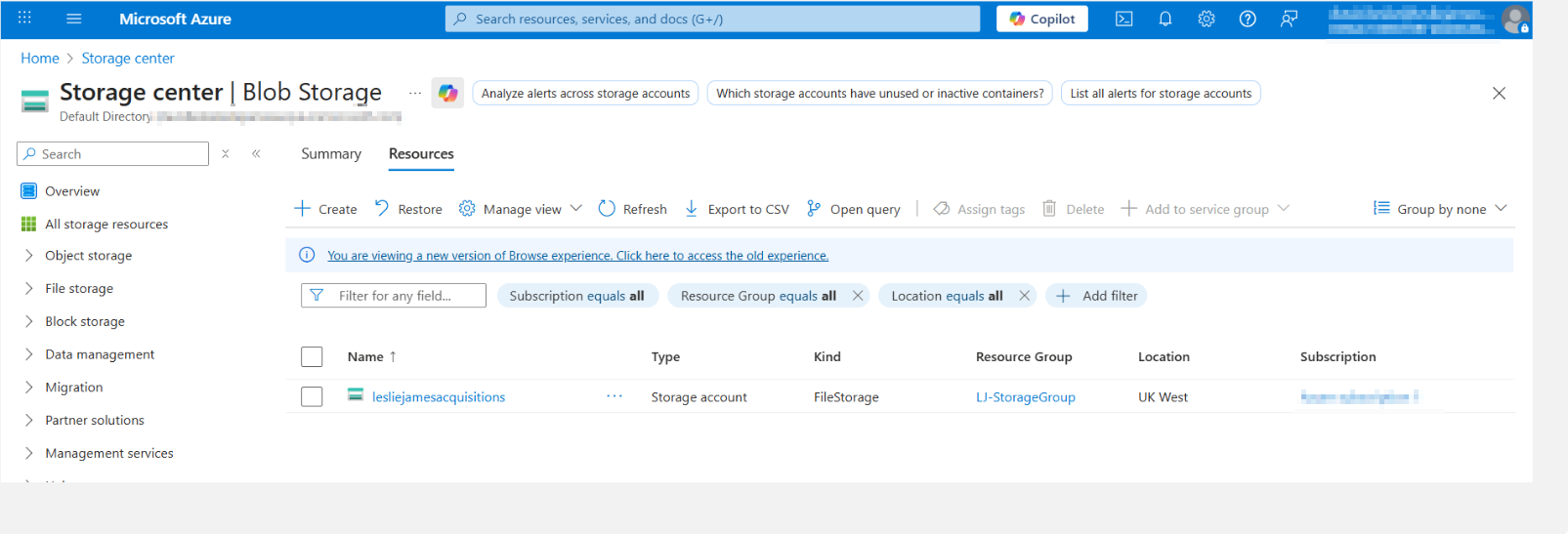
Task: Remove the Resource Group filter
Action: pyautogui.click(x=858, y=295)
